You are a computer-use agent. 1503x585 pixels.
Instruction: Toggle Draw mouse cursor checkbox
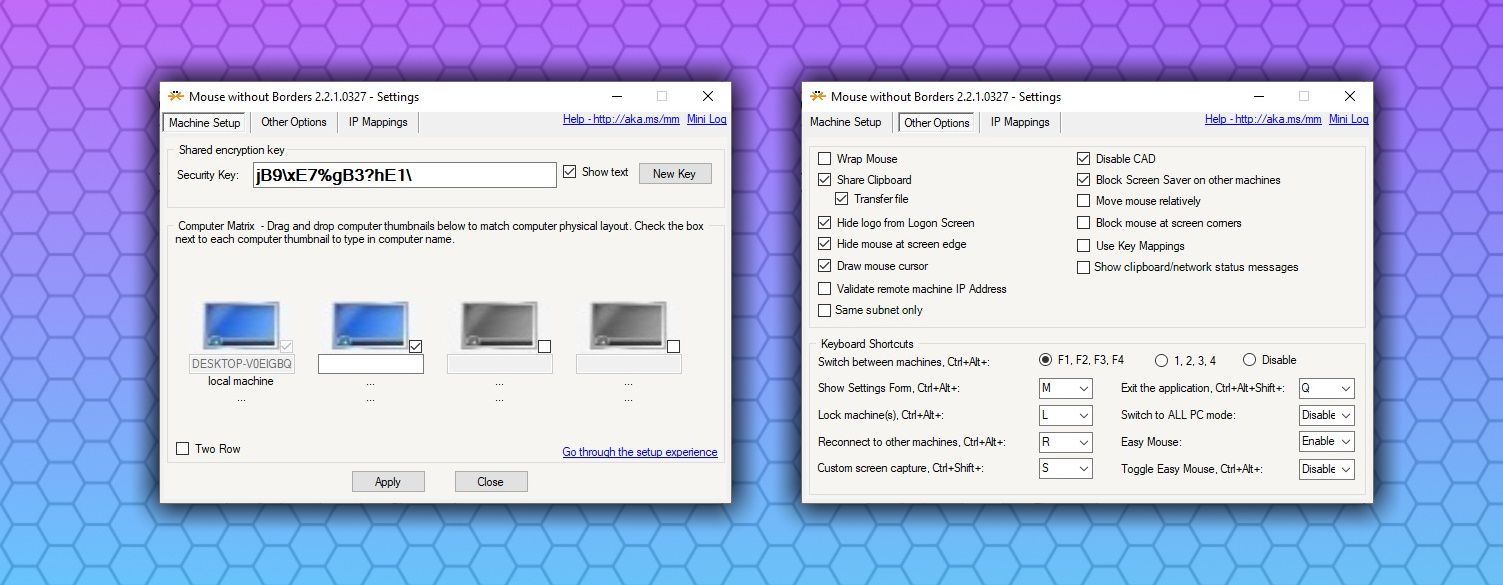click(x=825, y=266)
